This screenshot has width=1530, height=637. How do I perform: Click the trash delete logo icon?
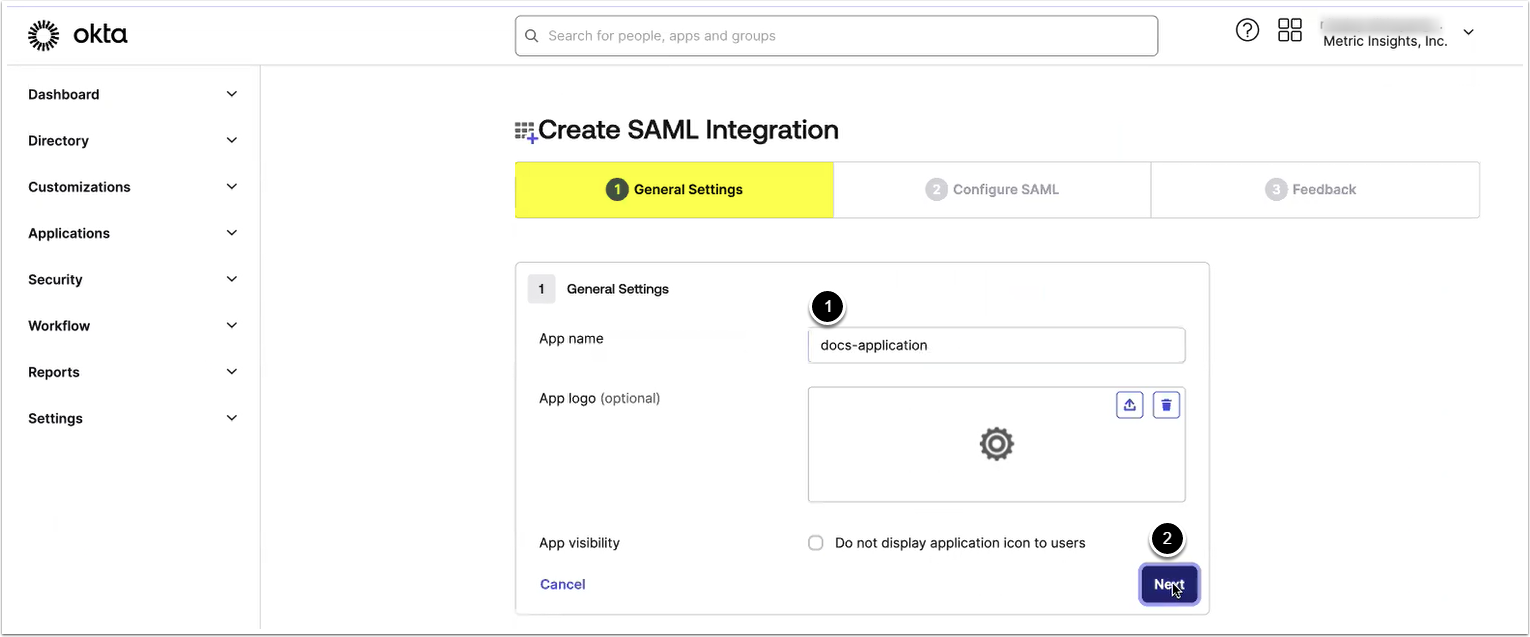pos(1166,405)
